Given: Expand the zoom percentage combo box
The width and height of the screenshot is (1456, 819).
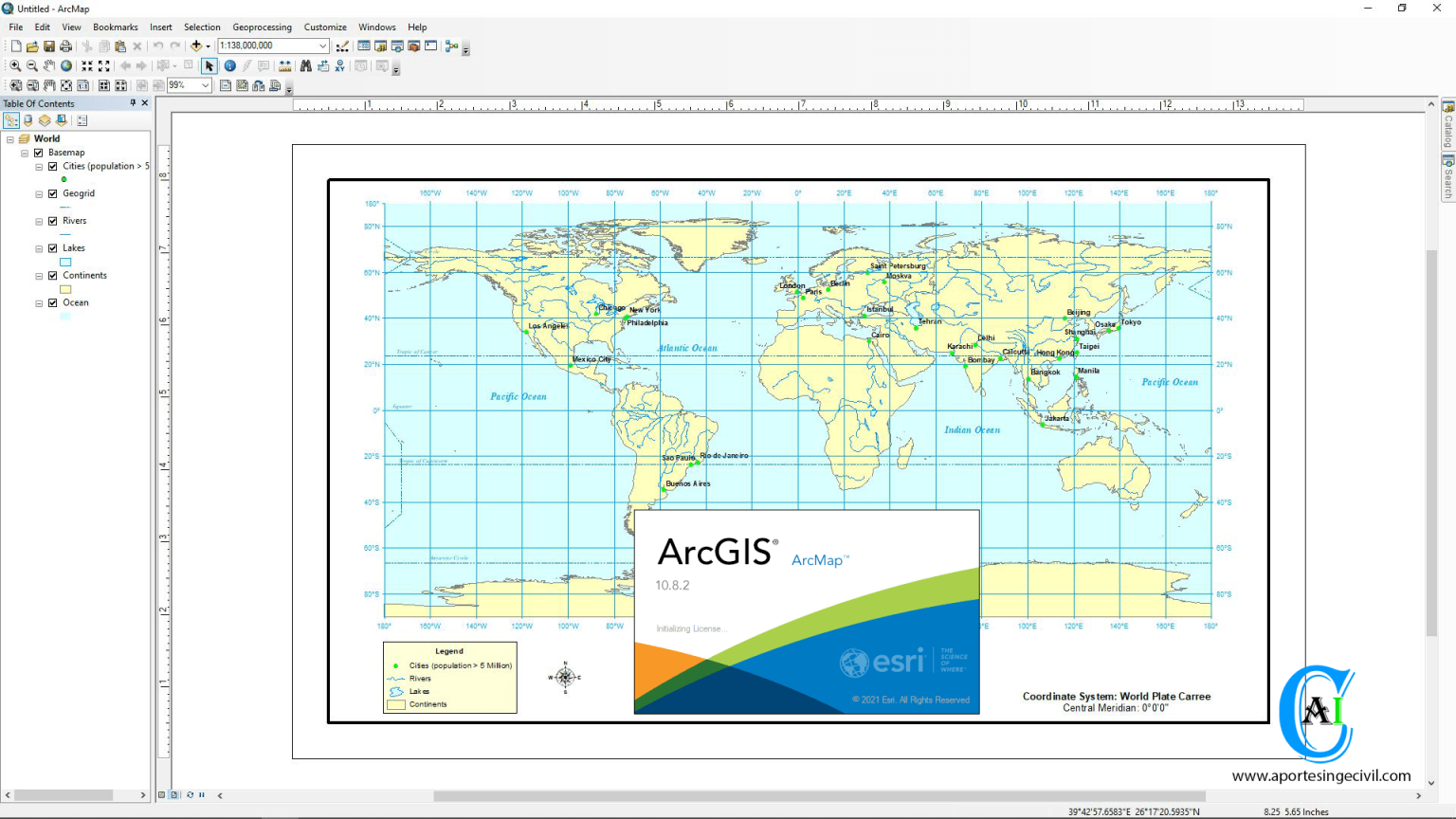Looking at the screenshot, I should pos(205,84).
